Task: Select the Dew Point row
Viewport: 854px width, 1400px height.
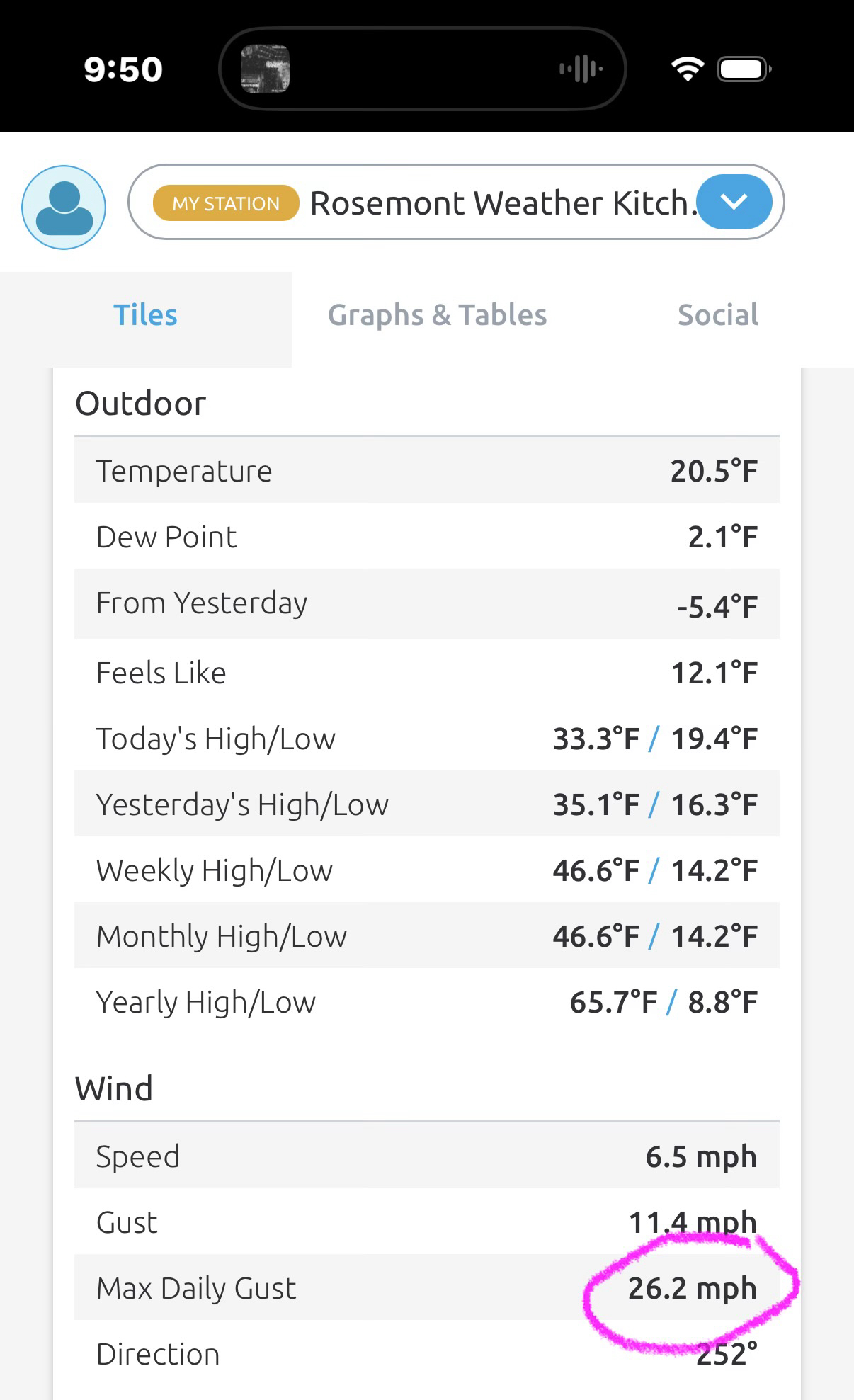Action: (x=426, y=537)
